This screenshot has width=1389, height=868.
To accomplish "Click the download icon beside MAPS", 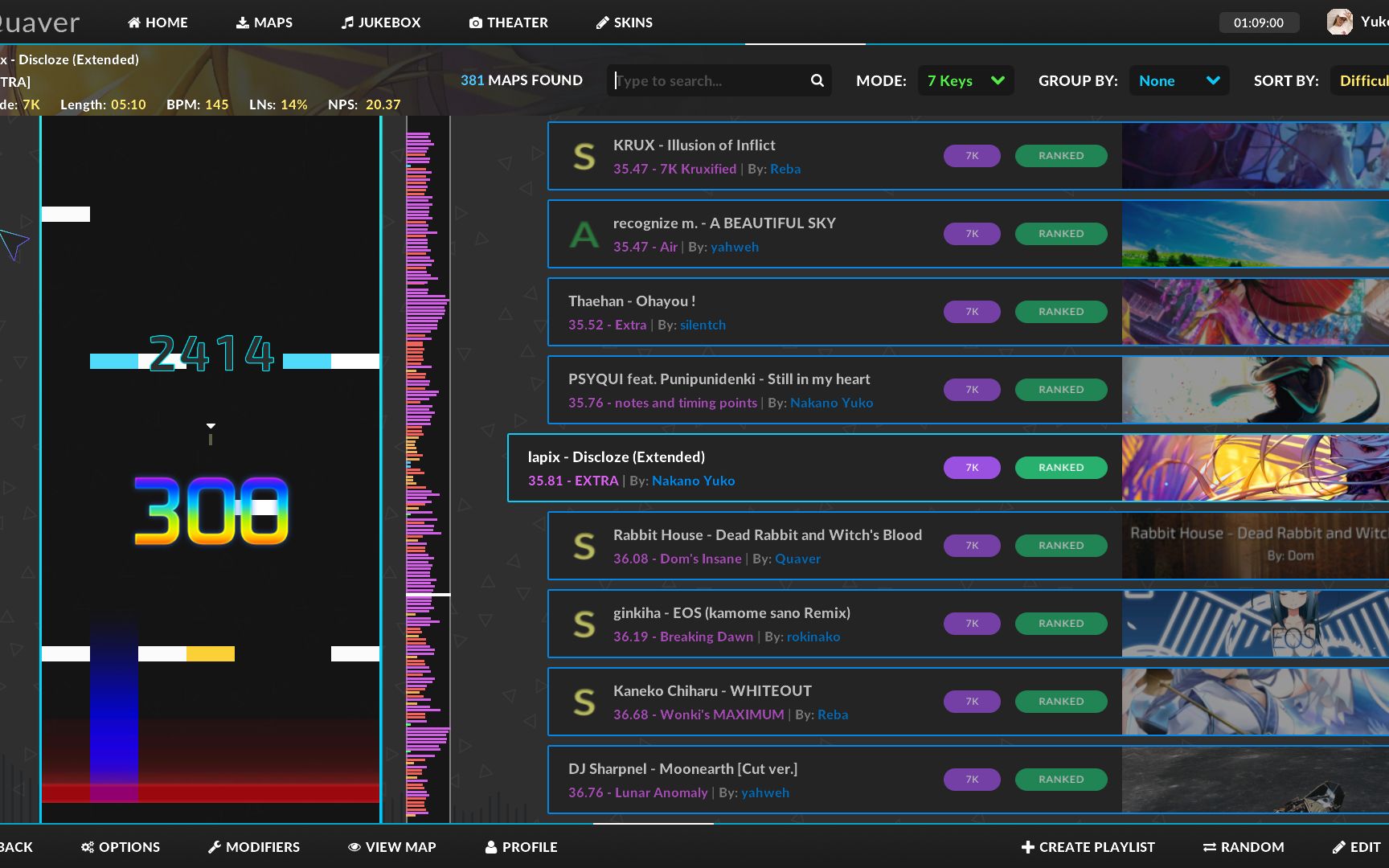I will coord(242,23).
